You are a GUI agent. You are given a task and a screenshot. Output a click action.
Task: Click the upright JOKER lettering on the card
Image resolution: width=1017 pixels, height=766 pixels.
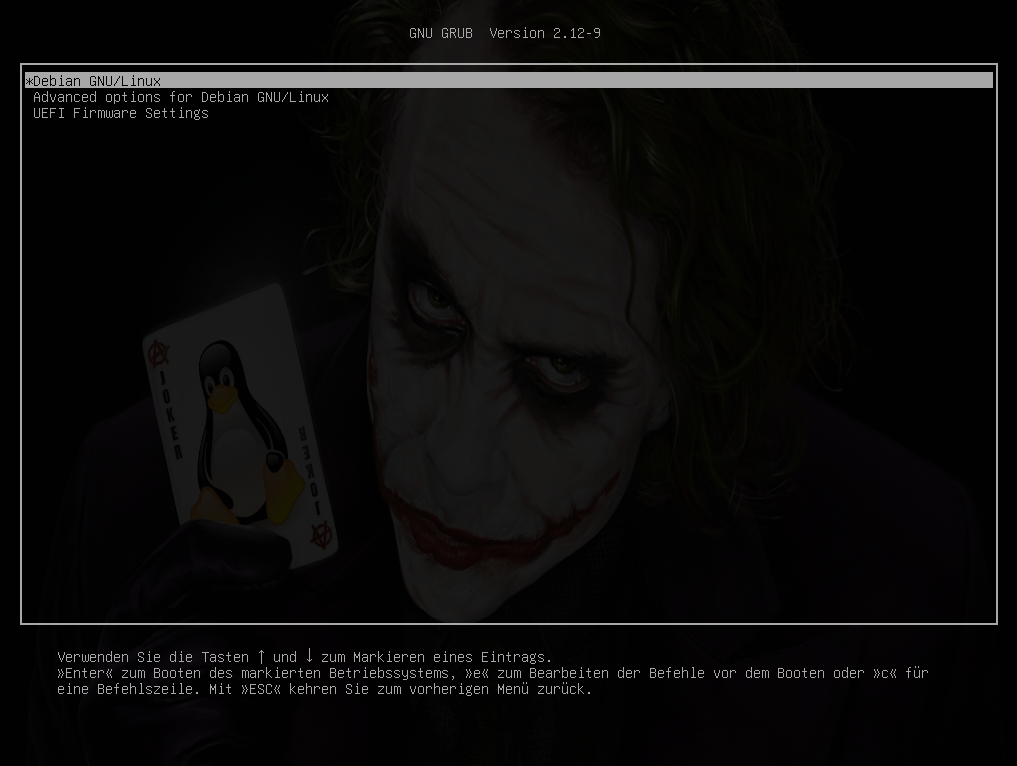171,422
